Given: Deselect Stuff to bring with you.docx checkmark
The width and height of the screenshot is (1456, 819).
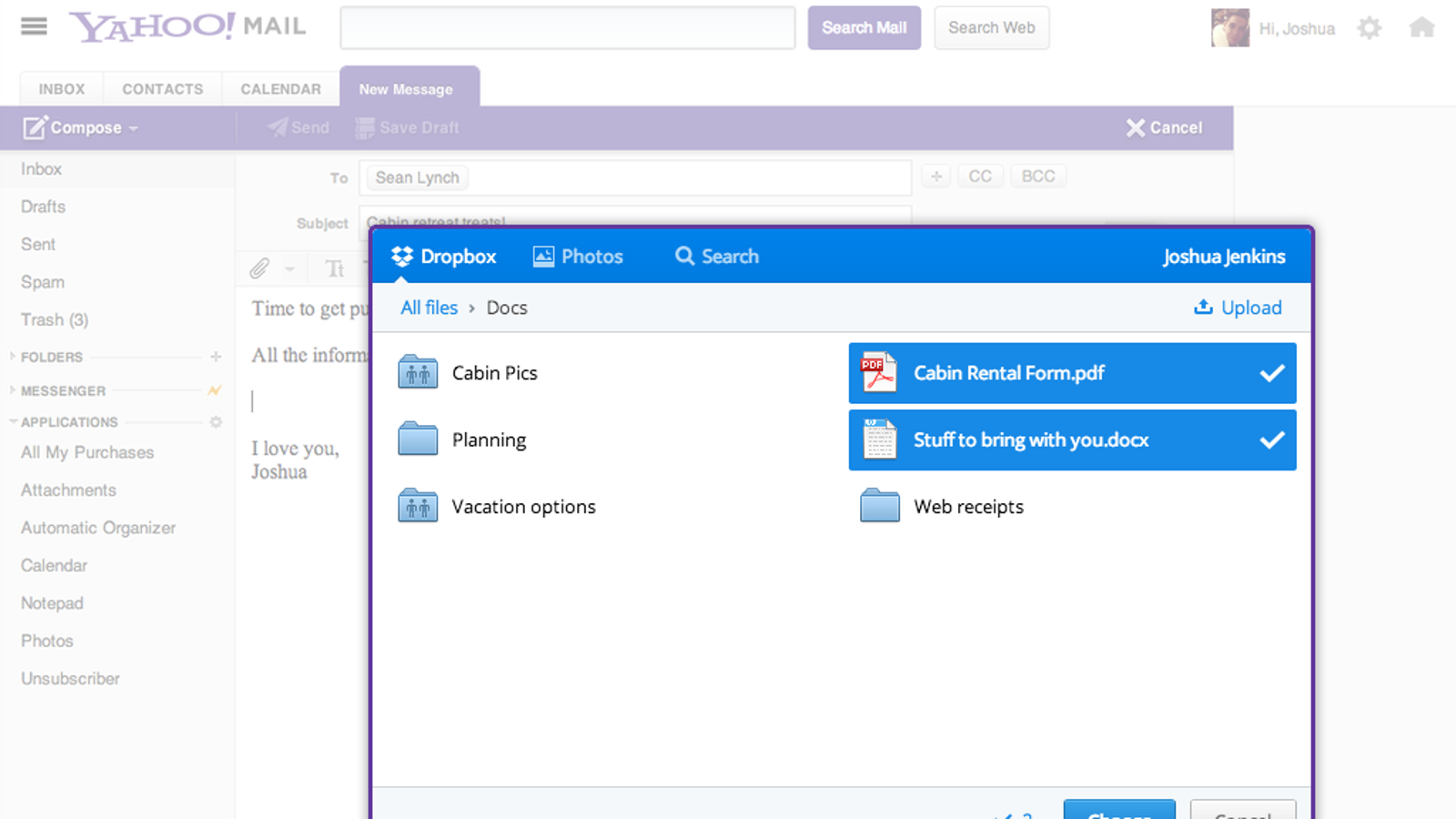Looking at the screenshot, I should pos(1272,440).
